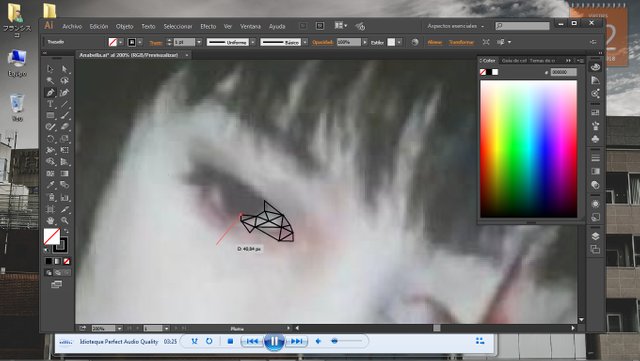Select the Magic Wand tool
The width and height of the screenshot is (640, 361).
pos(50,80)
